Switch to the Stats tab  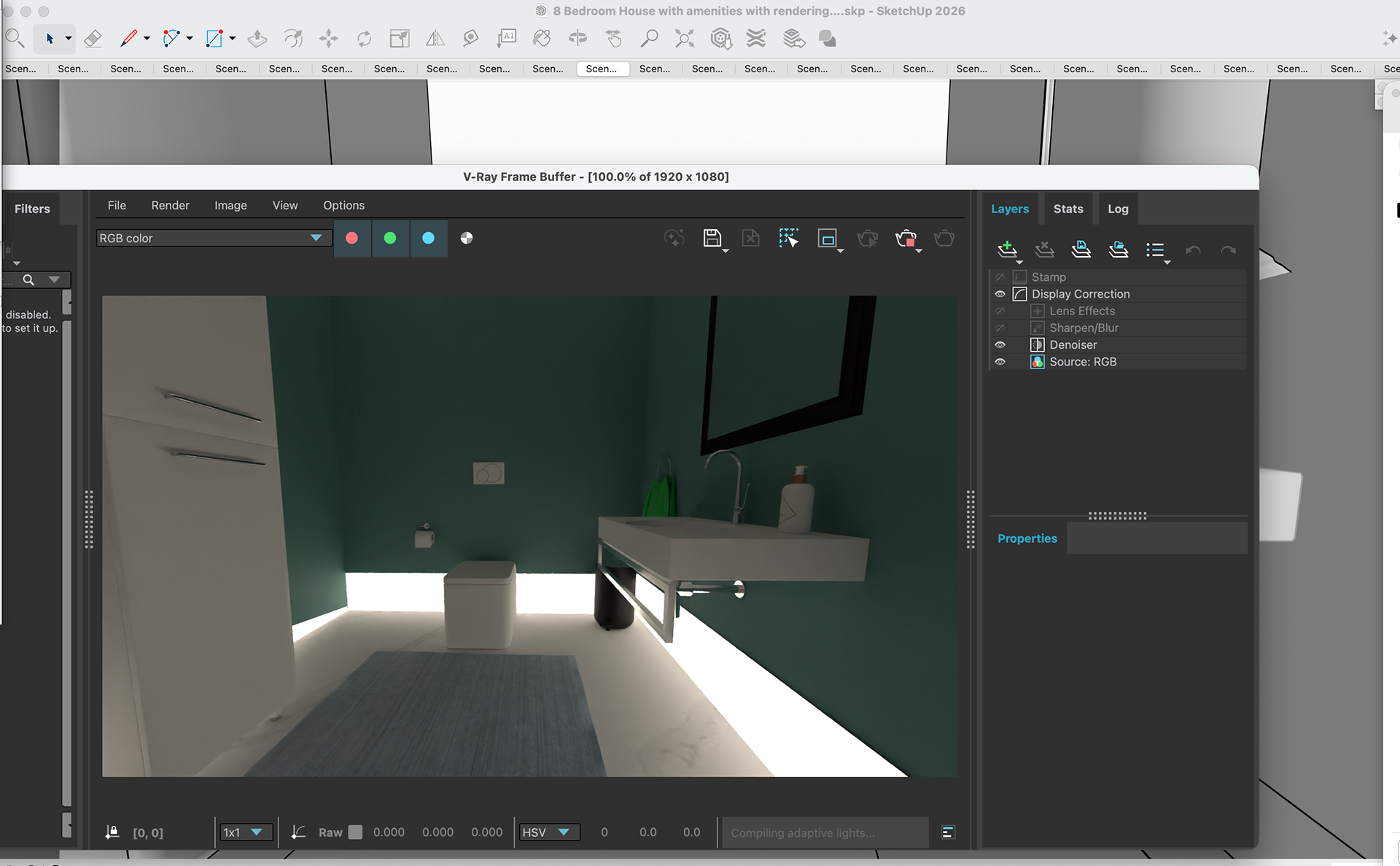(x=1067, y=209)
